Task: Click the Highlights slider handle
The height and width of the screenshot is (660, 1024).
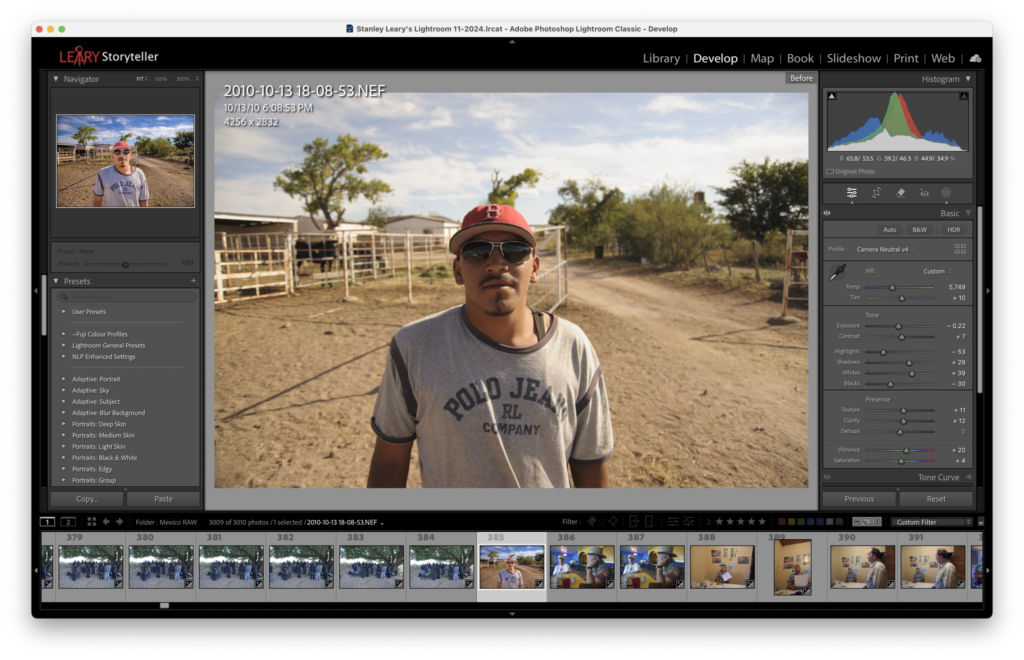Action: tap(884, 352)
